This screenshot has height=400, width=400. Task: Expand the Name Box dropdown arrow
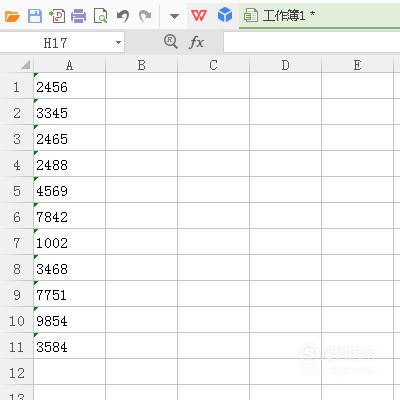(118, 43)
